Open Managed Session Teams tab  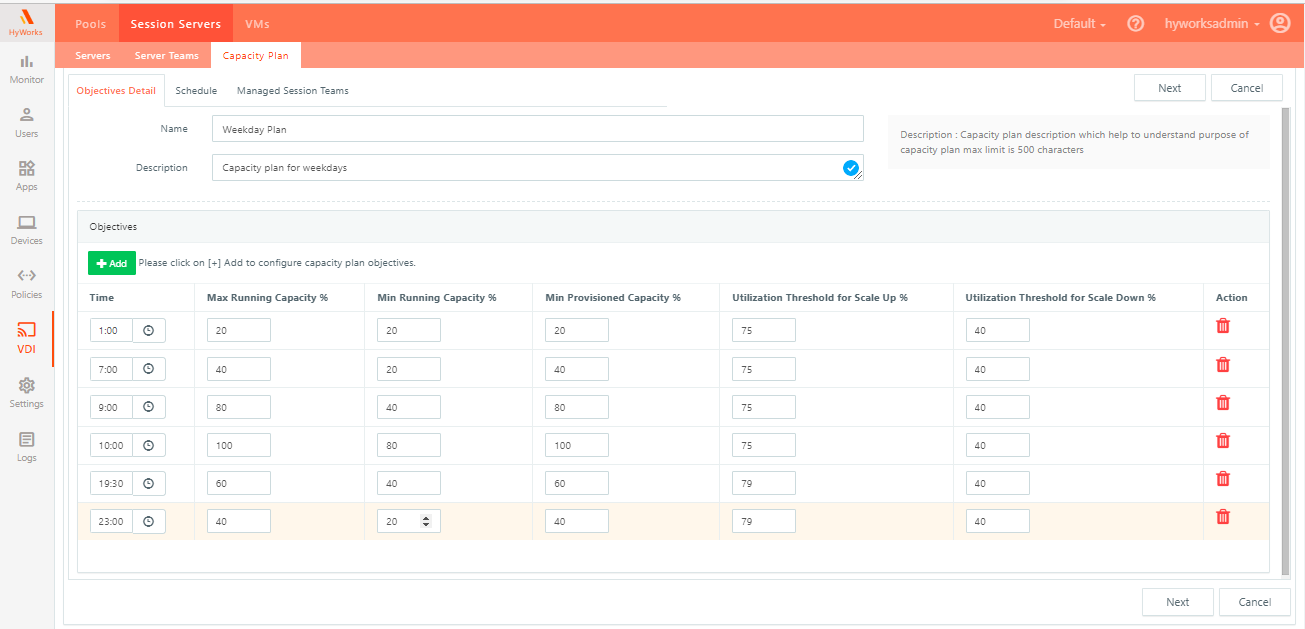click(x=292, y=90)
